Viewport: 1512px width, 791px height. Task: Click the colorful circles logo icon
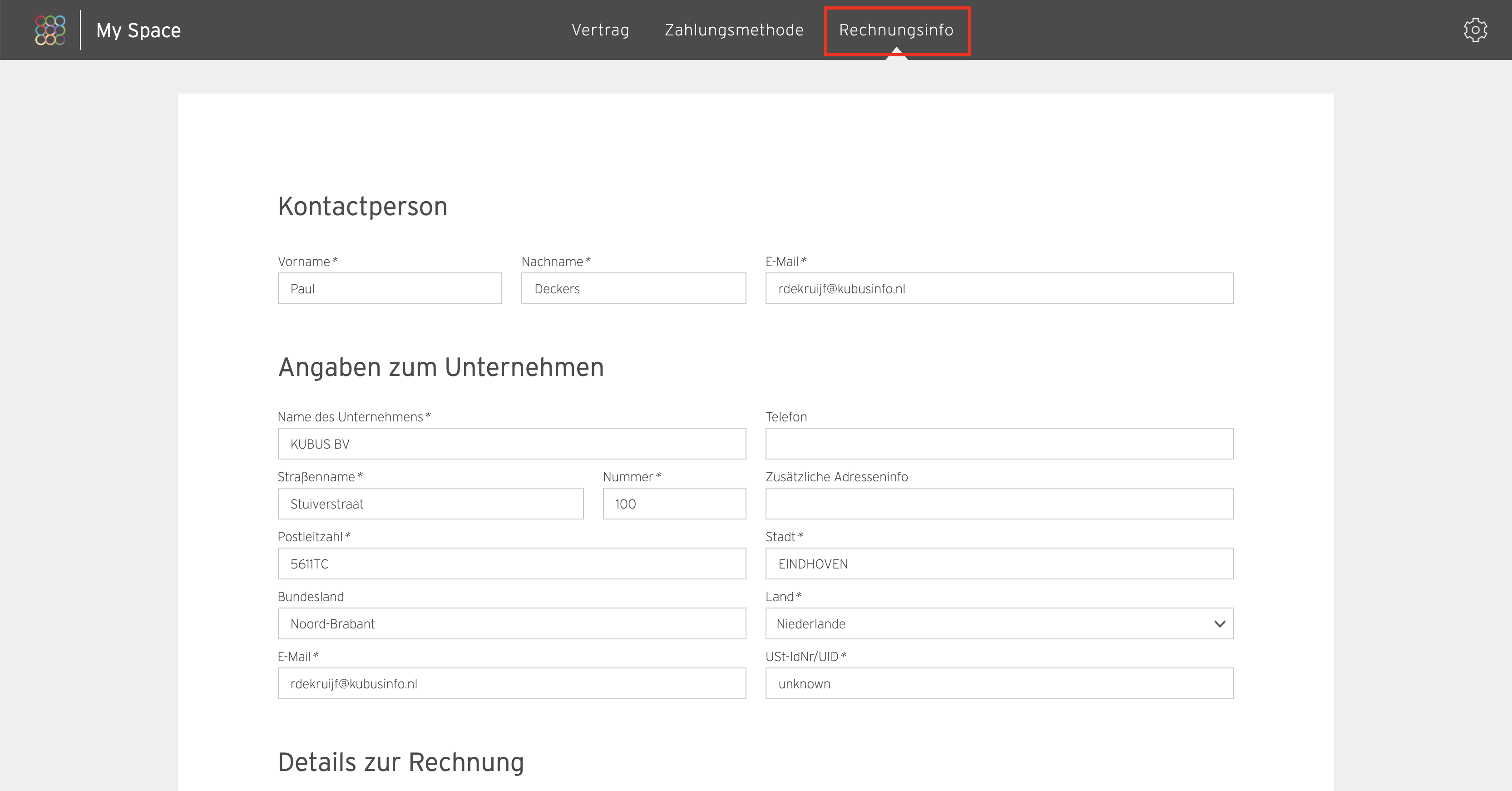point(50,30)
